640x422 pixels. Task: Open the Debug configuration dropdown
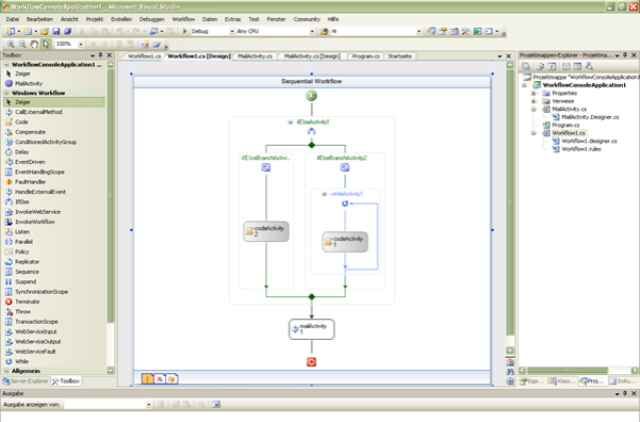point(232,31)
